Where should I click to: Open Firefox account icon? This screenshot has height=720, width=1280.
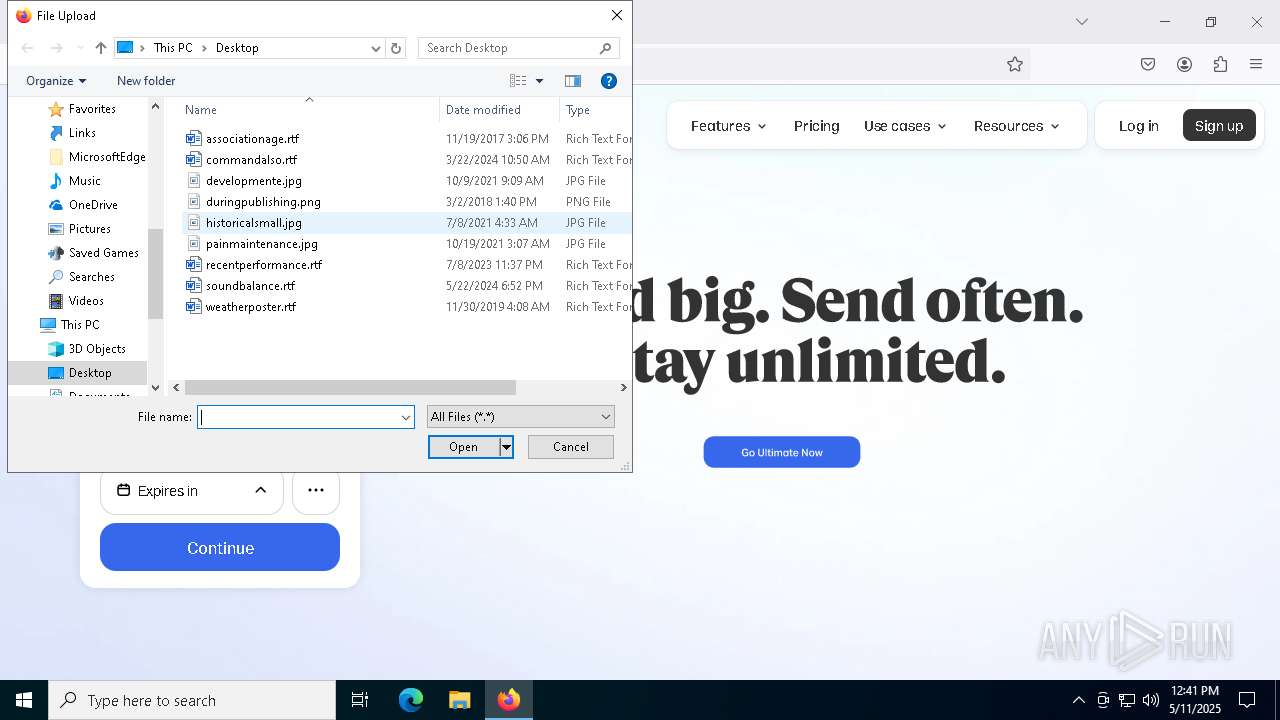coord(1184,64)
